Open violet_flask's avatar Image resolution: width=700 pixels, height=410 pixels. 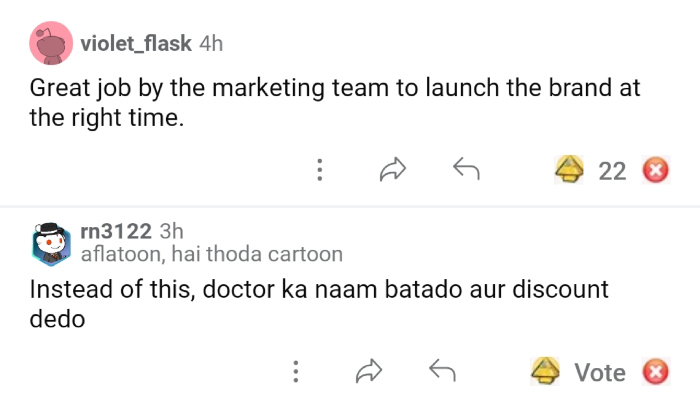(48, 45)
